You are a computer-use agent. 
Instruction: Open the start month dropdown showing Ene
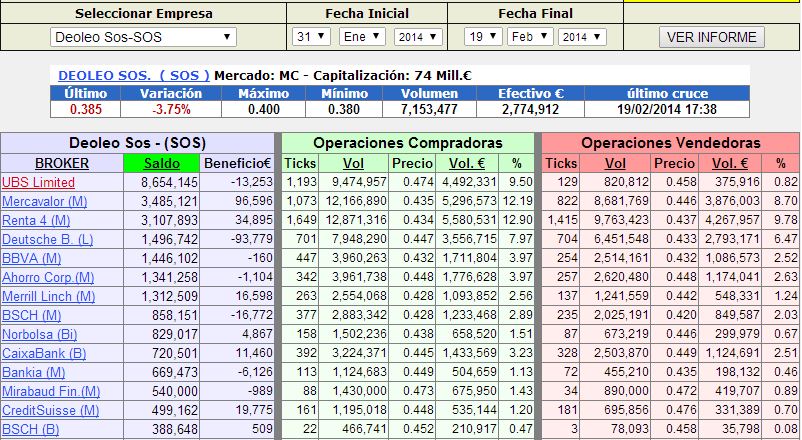[x=362, y=37]
